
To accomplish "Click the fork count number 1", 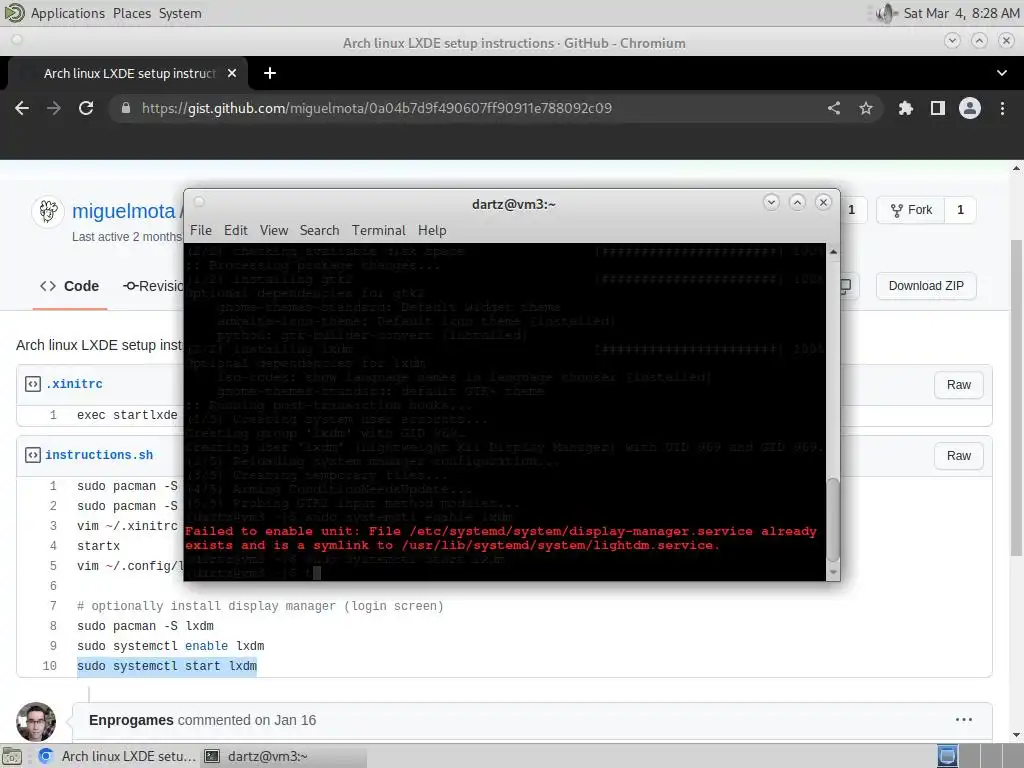I will point(960,210).
